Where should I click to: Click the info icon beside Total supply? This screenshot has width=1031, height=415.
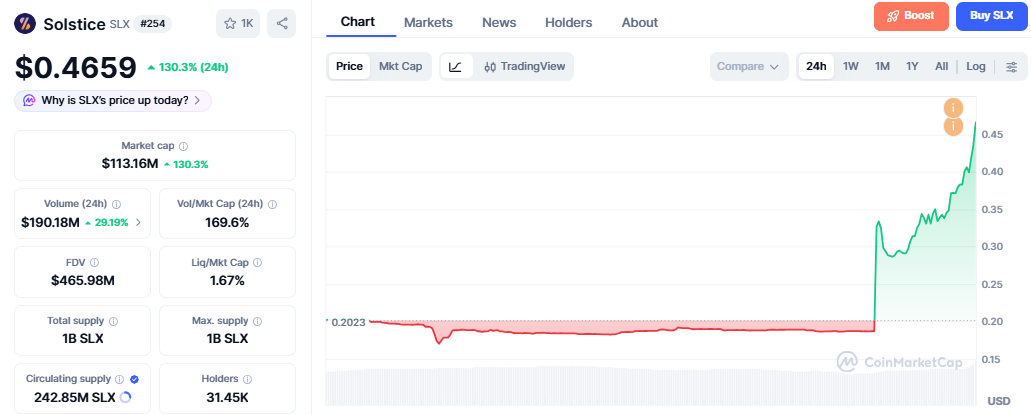point(113,321)
